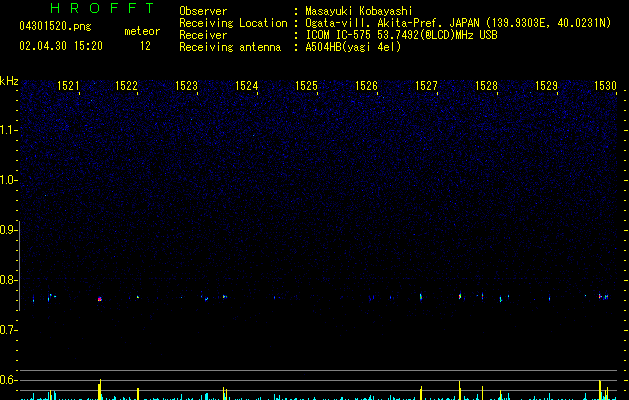Click the Observer label
This screenshot has width=629, height=400.
pyautogui.click(x=203, y=11)
